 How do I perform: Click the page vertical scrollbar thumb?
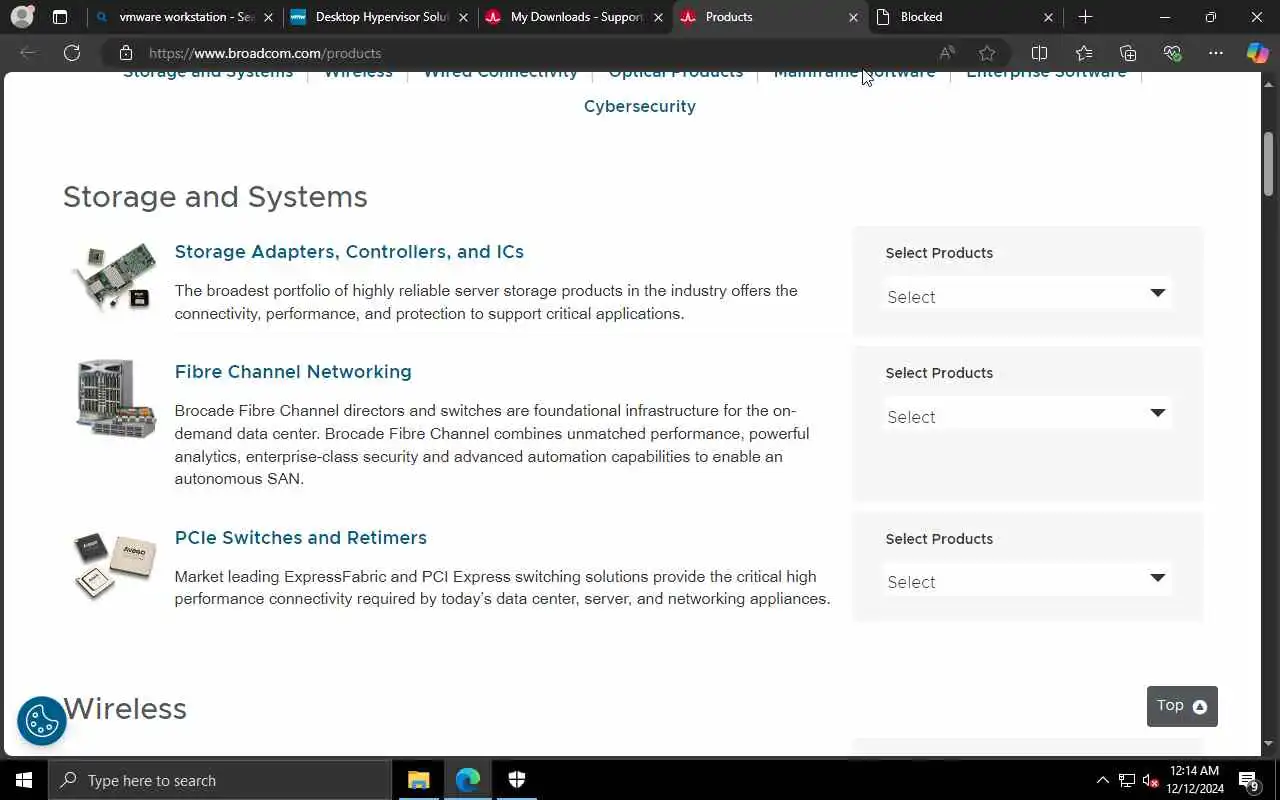point(1268,162)
